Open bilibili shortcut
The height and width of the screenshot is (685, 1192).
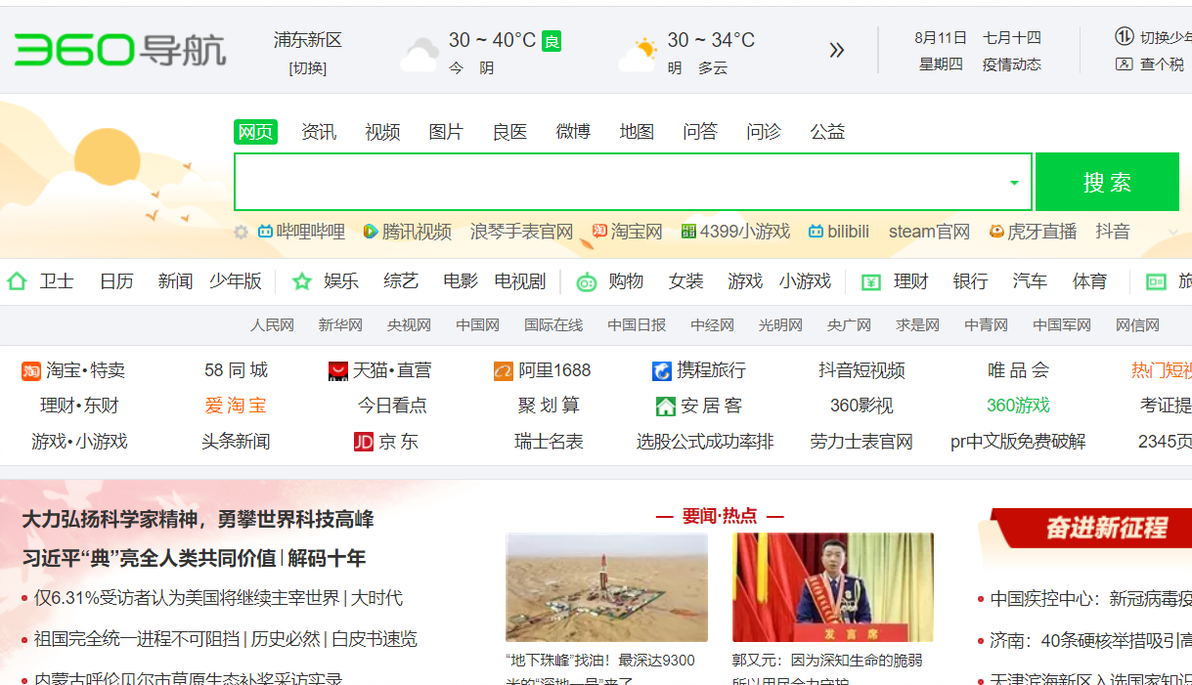[x=839, y=231]
